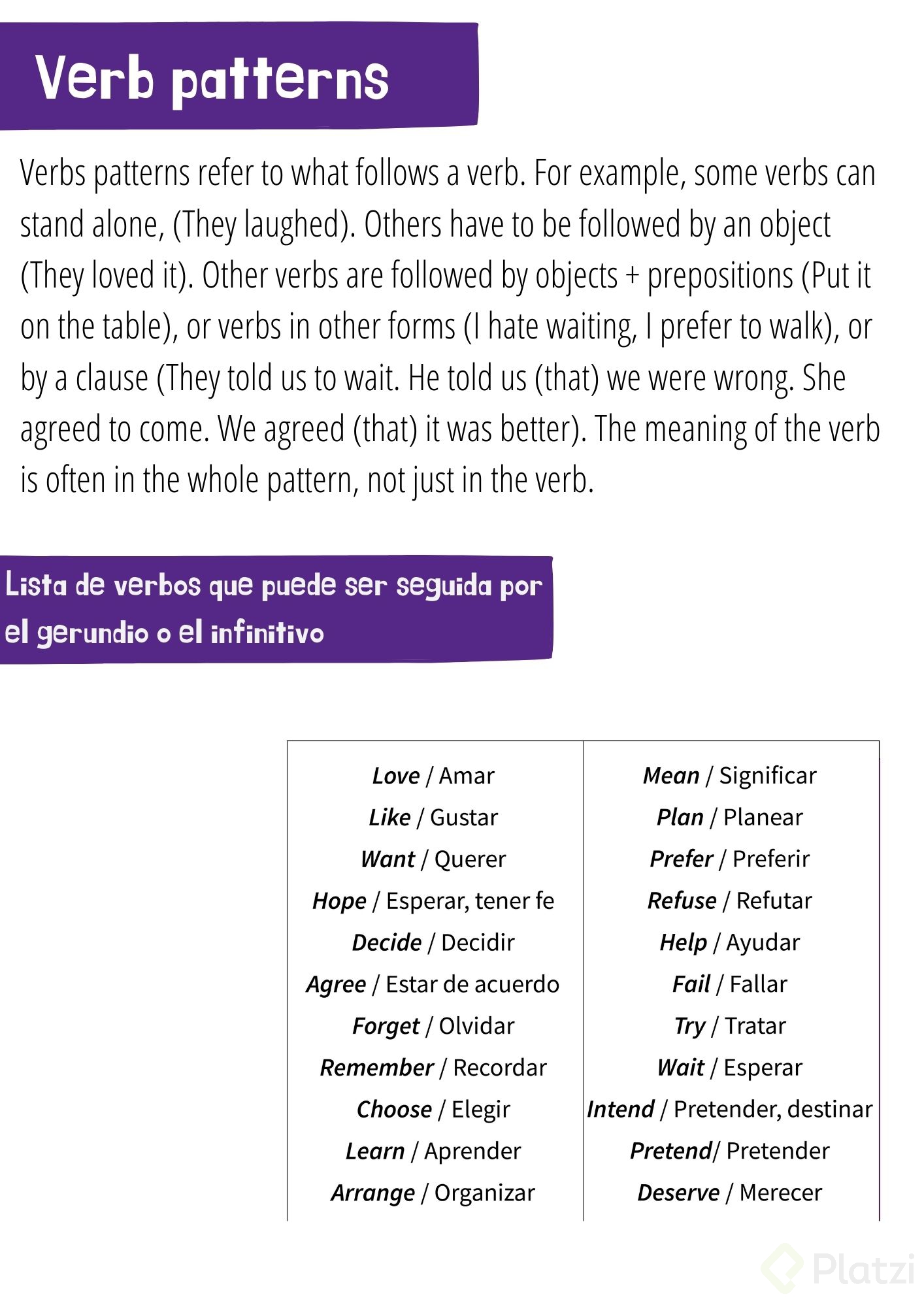
Task: Select the Verb patterns title banner
Action: click(x=239, y=76)
